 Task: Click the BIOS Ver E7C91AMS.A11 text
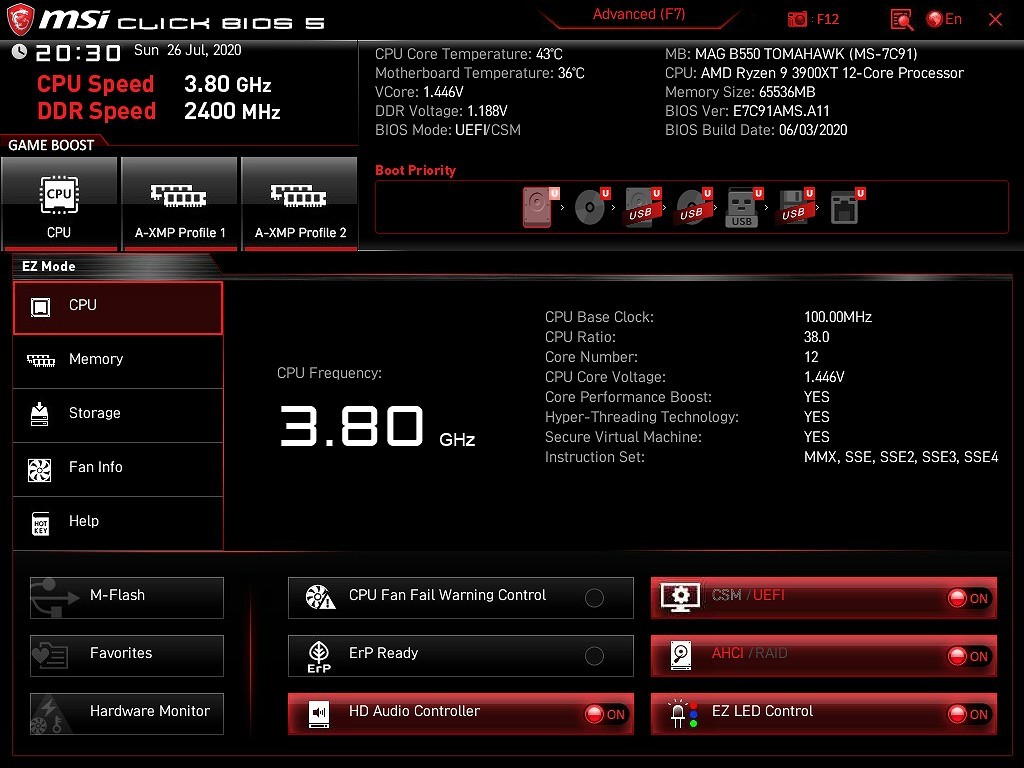pyautogui.click(x=747, y=111)
